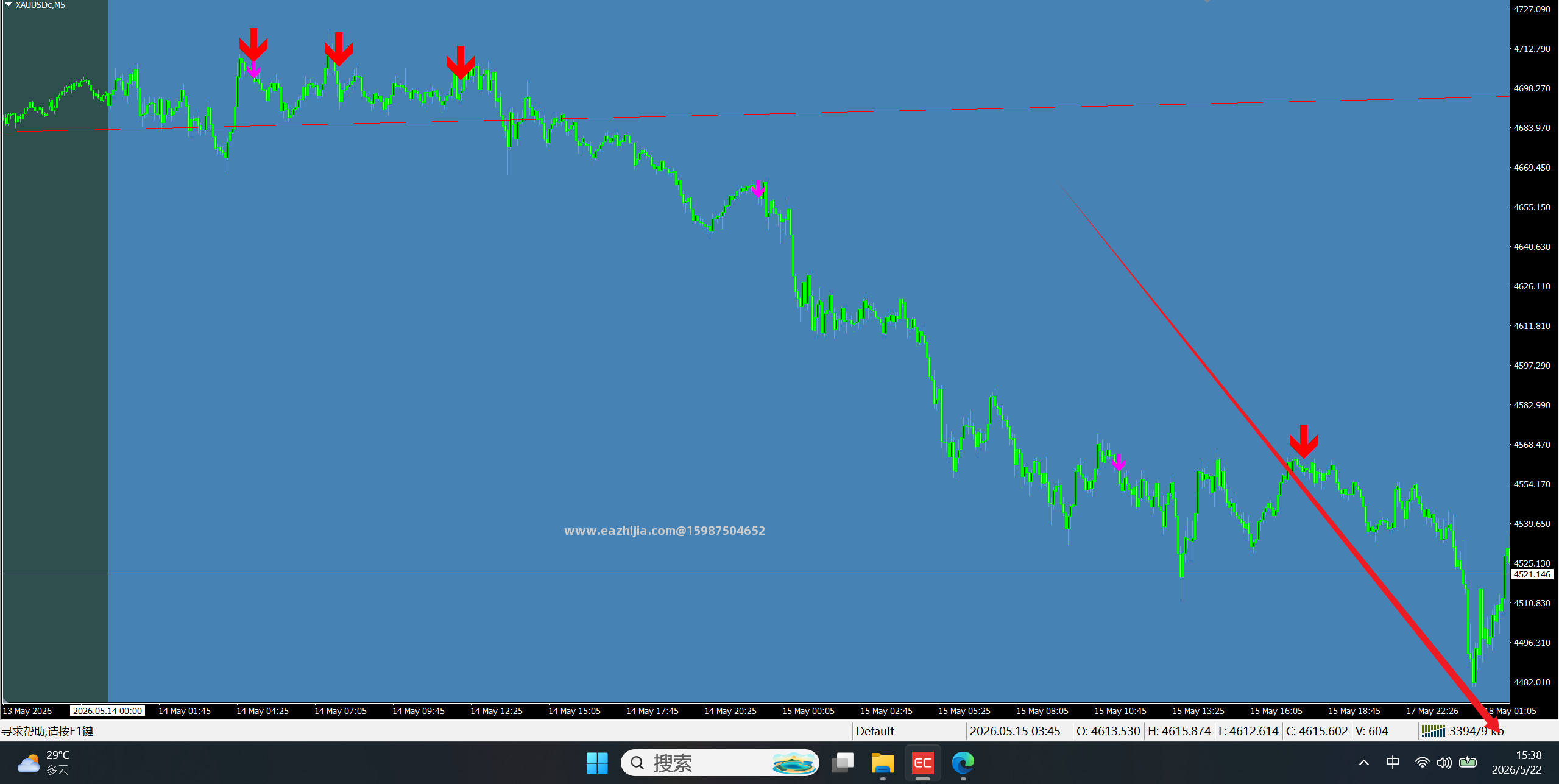Click the 15 May 16:05 time axis label
The image size is (1559, 784).
pyautogui.click(x=1276, y=711)
